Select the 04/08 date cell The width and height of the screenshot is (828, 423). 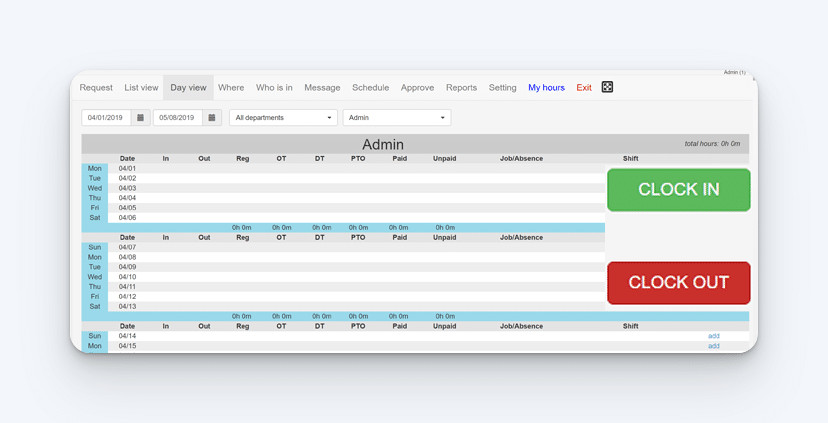coord(127,257)
